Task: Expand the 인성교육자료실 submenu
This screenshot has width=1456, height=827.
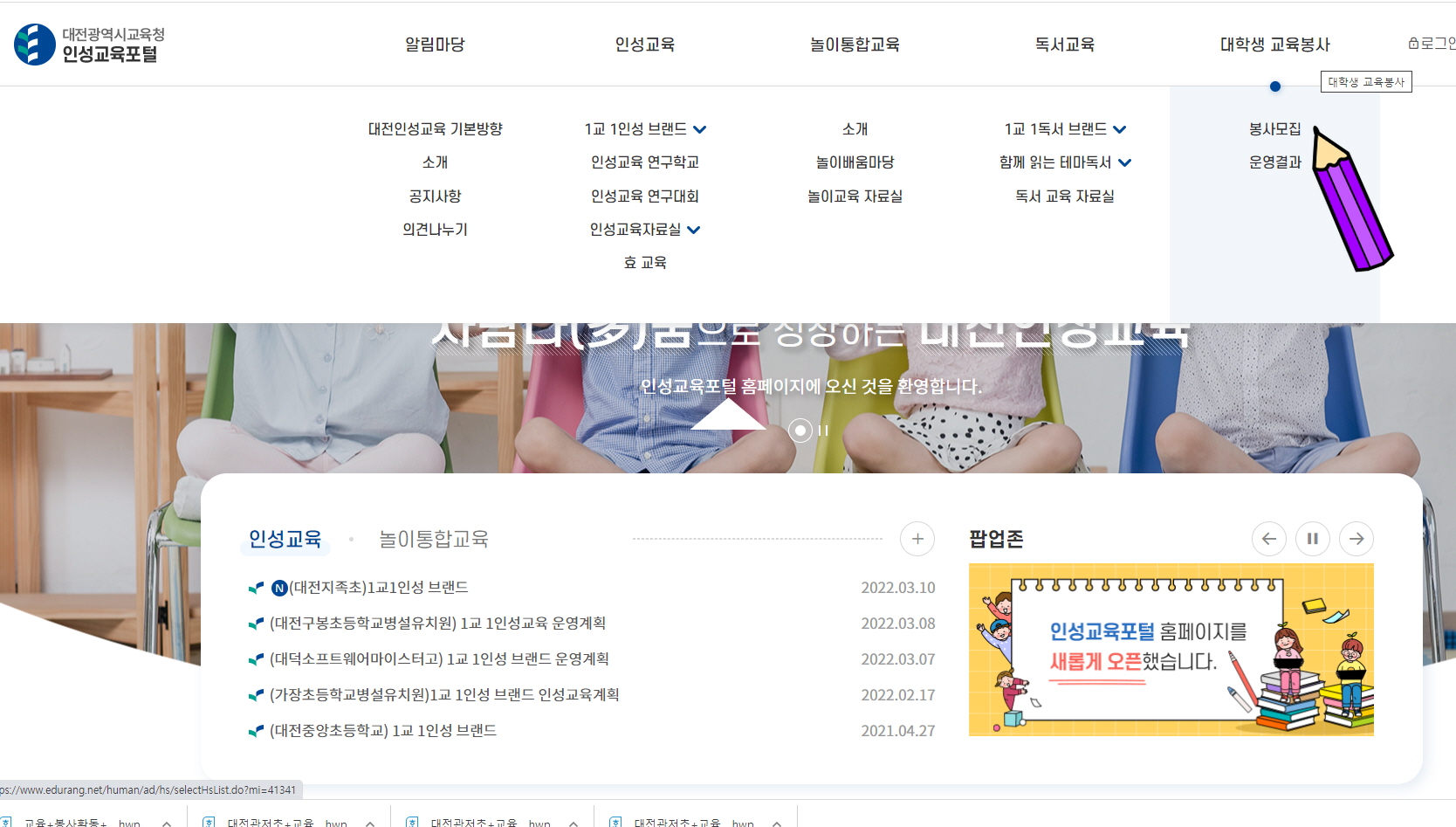Action: (x=694, y=230)
